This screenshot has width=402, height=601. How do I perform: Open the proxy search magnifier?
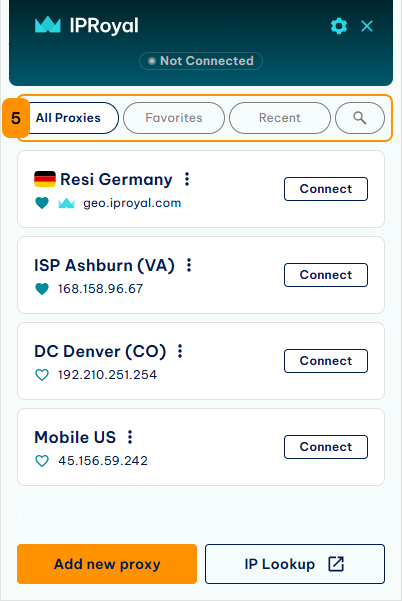pos(359,118)
